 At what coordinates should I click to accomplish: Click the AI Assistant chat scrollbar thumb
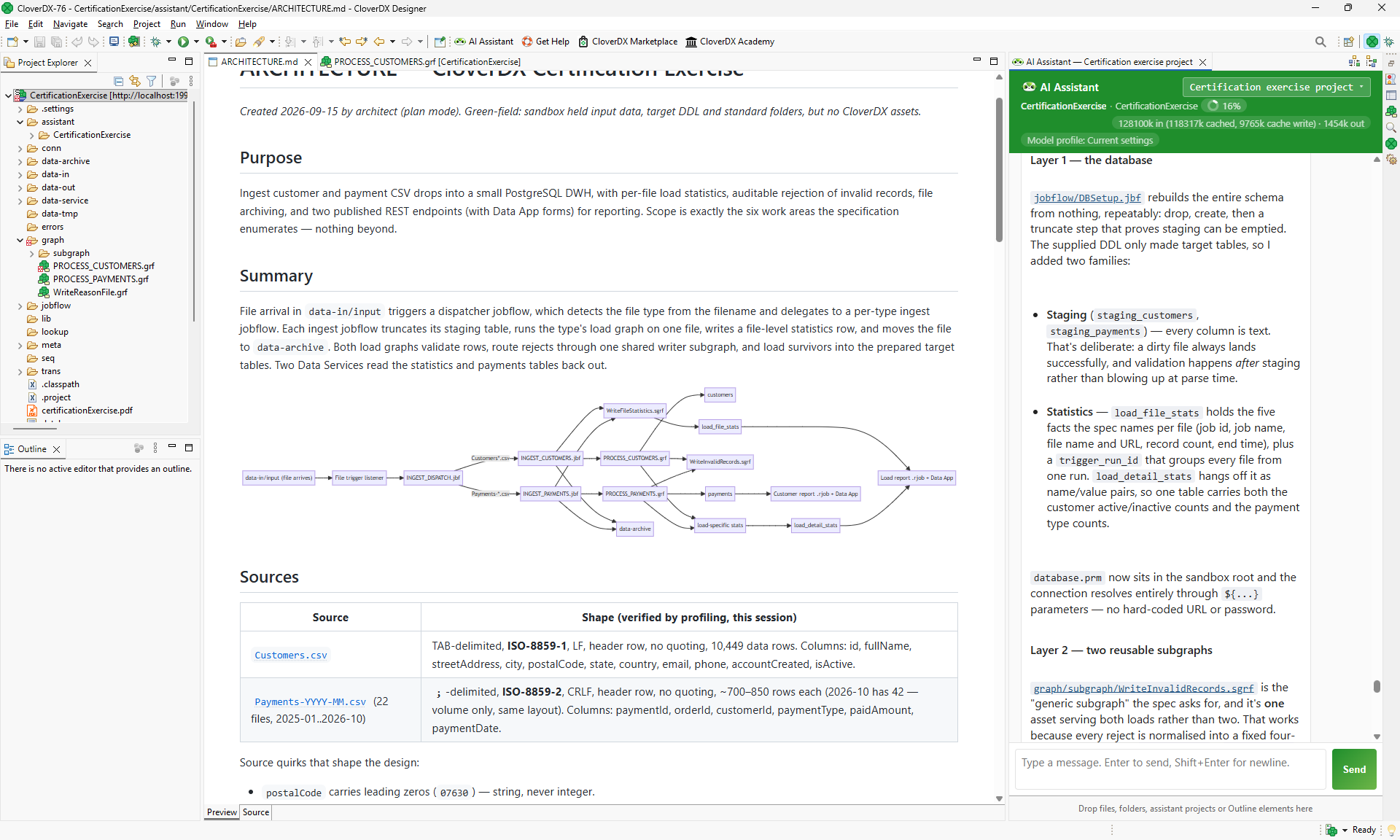pos(1377,686)
